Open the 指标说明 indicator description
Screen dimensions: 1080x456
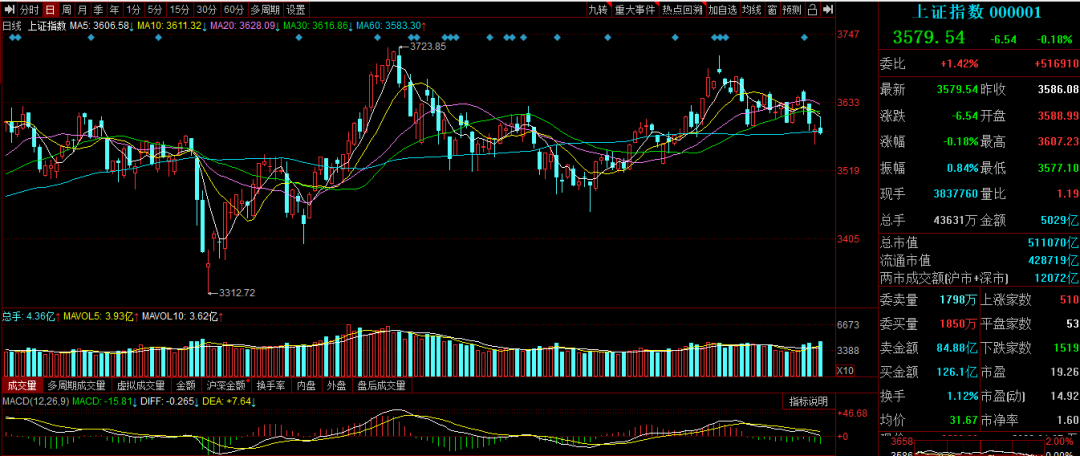point(809,402)
